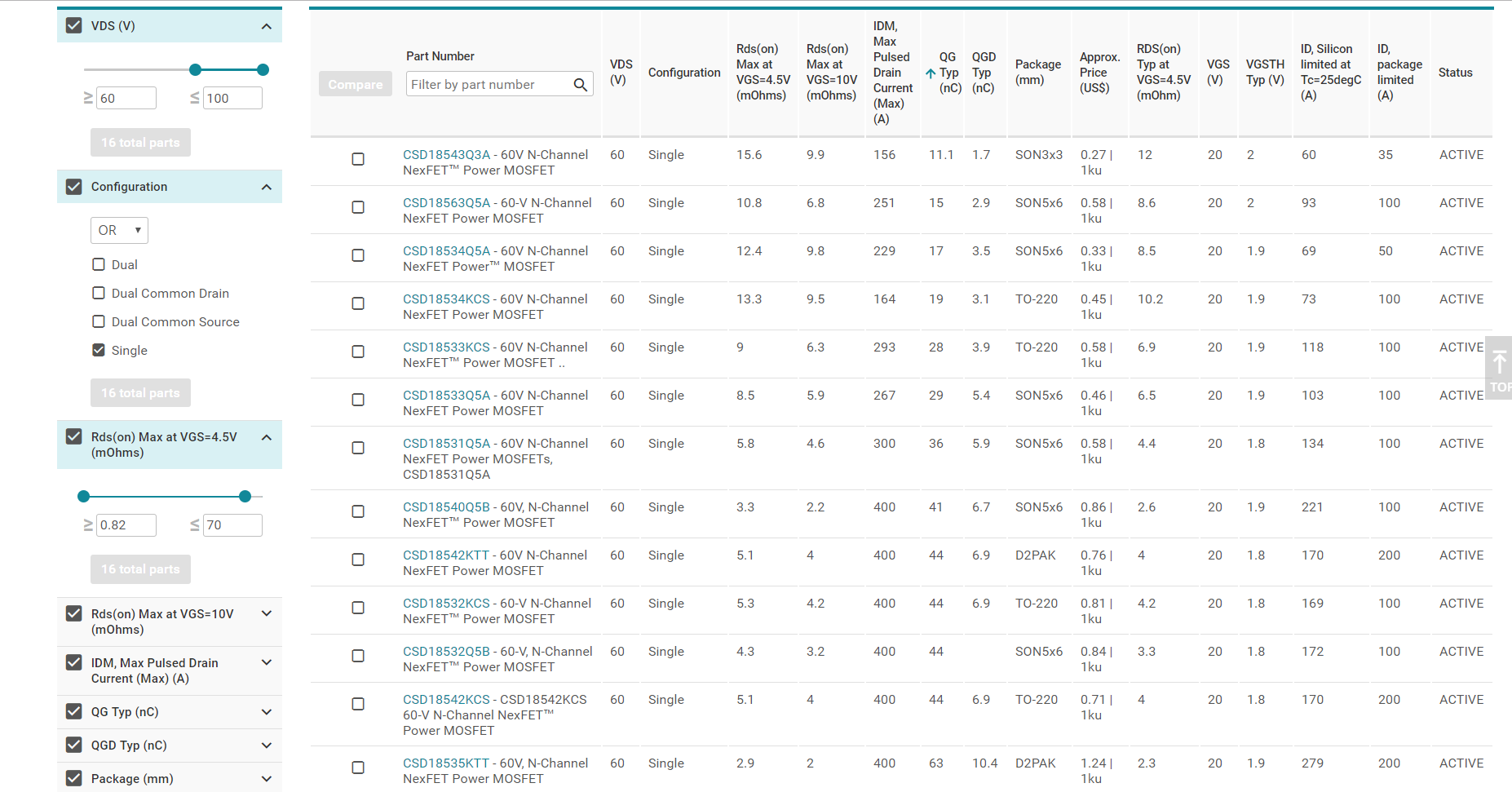Expand the QG Typ (nC) filter section
Screen dimensions: 1512x792
266,712
